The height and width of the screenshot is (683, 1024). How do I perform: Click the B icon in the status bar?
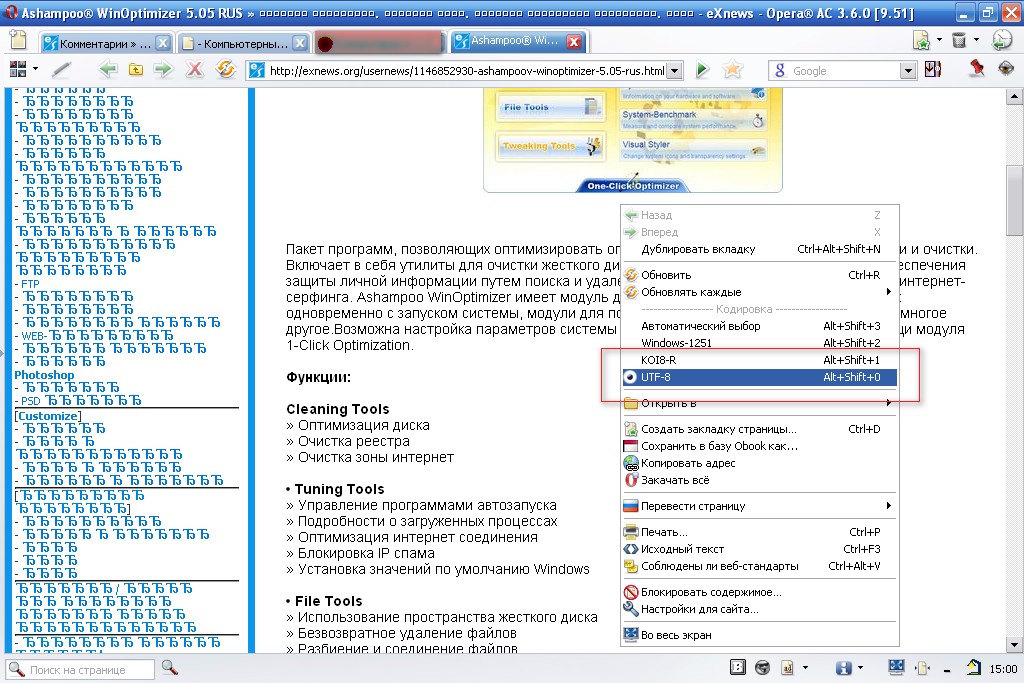(737, 667)
